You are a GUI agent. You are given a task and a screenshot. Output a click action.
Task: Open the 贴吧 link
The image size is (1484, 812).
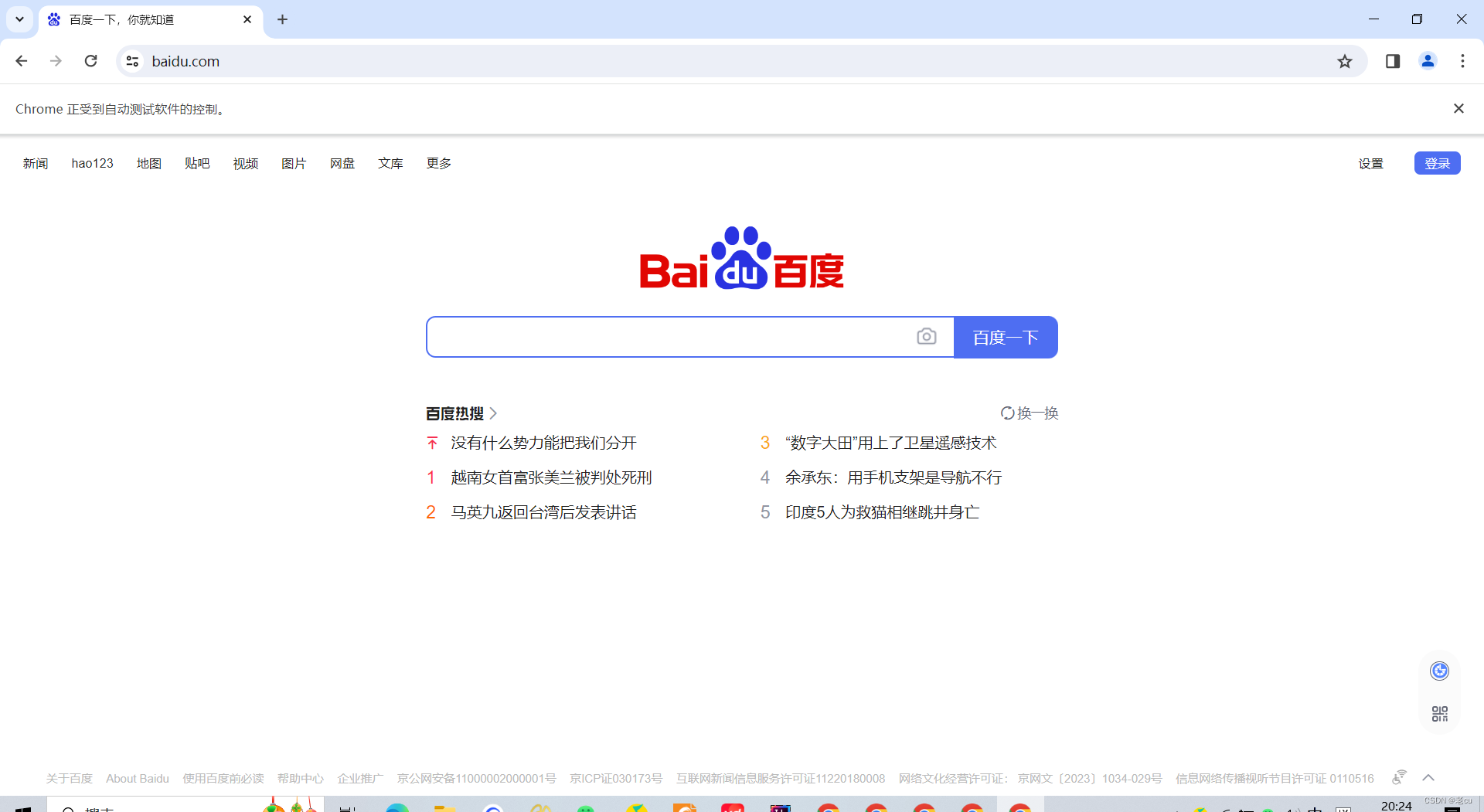point(197,163)
